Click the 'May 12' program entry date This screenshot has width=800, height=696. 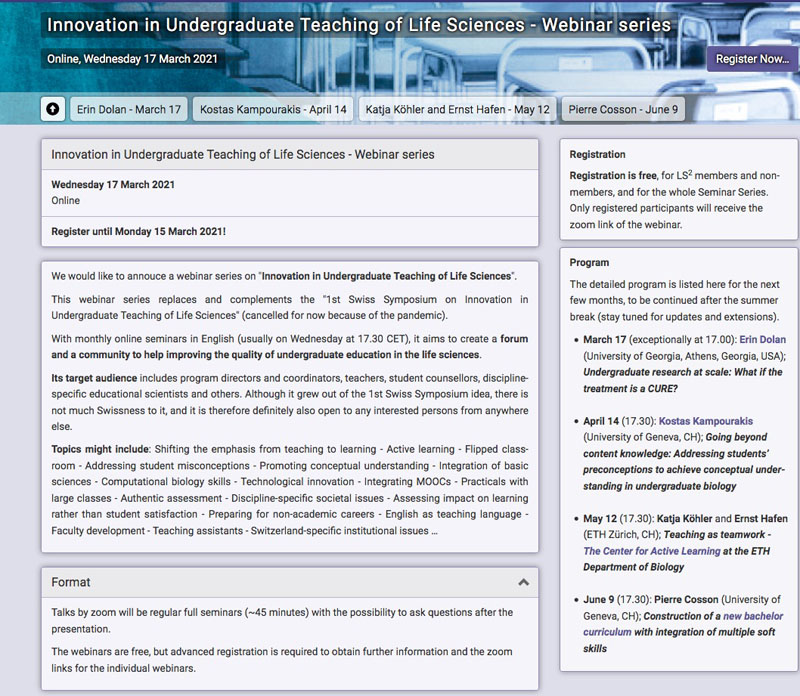[x=599, y=518]
